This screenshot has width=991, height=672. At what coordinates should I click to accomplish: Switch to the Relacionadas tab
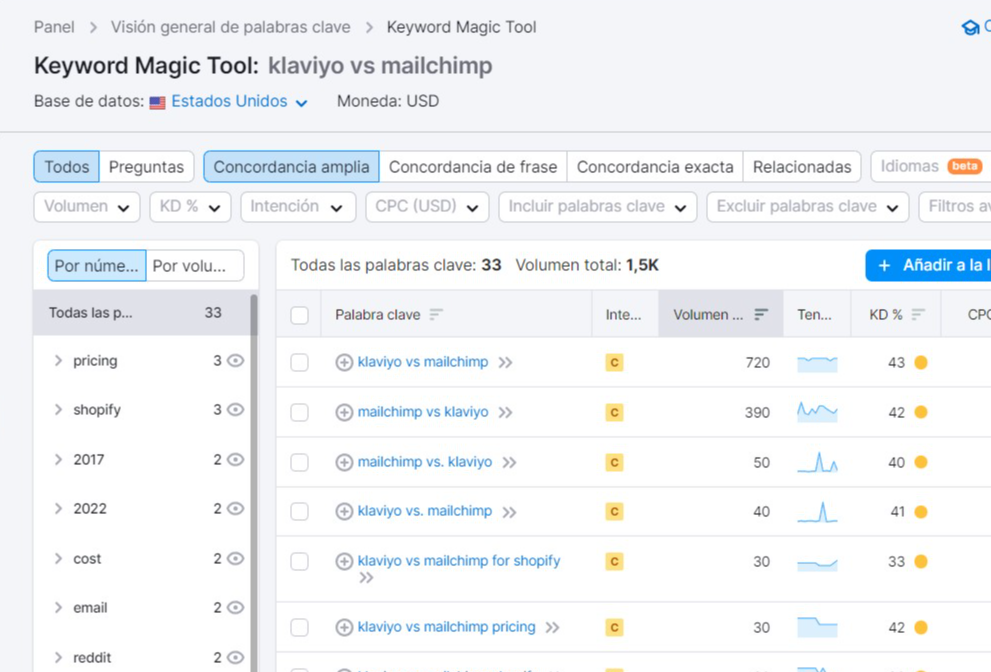coord(802,167)
